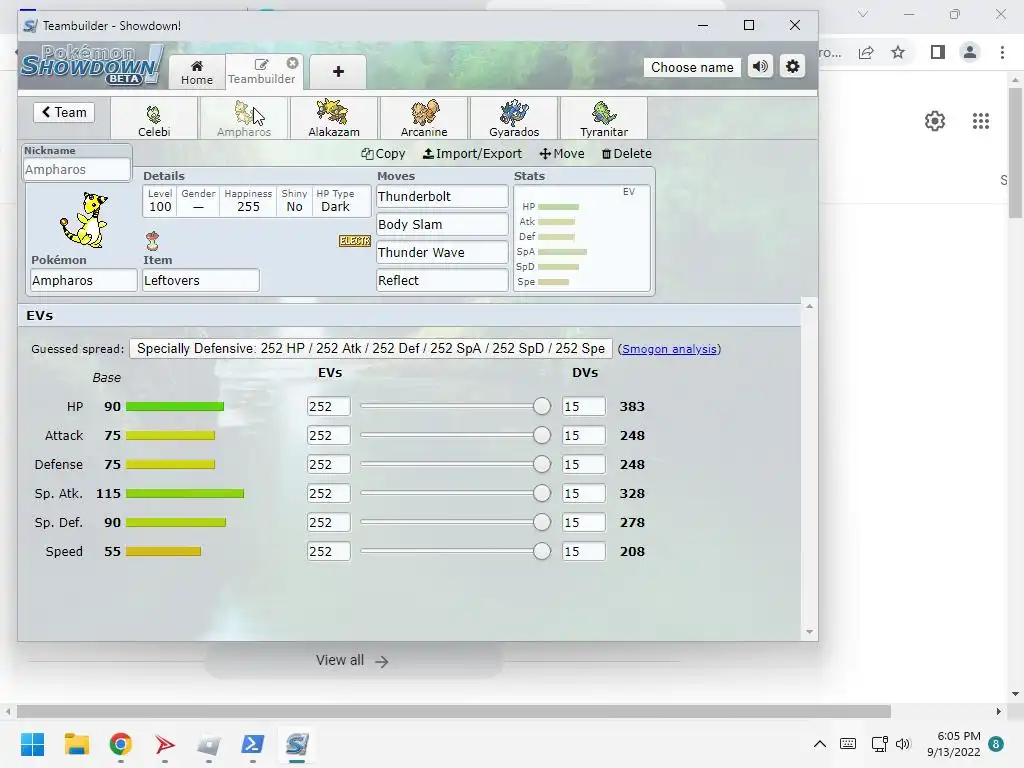Image resolution: width=1024 pixels, height=768 pixels.
Task: Open a new tab with plus button
Action: point(338,72)
